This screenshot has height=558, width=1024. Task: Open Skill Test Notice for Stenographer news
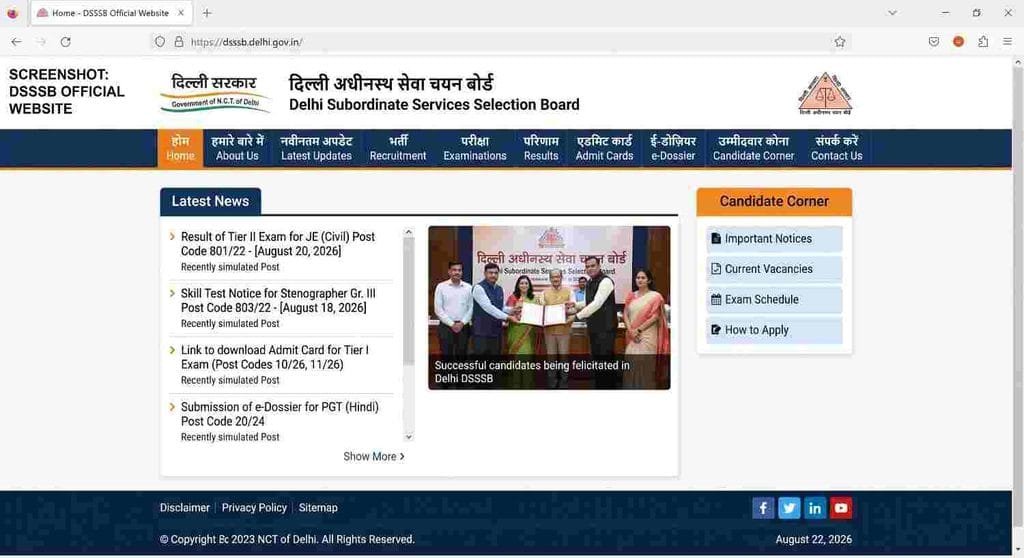point(278,301)
